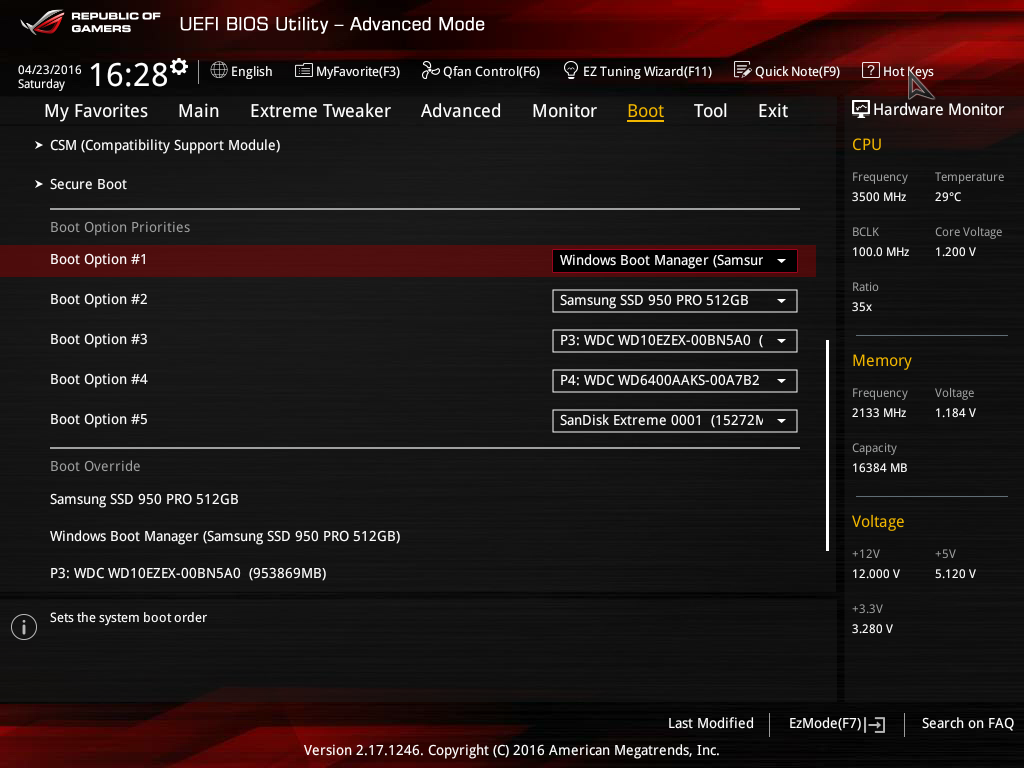Change language via English label
Image resolution: width=1024 pixels, height=768 pixels.
coord(251,71)
